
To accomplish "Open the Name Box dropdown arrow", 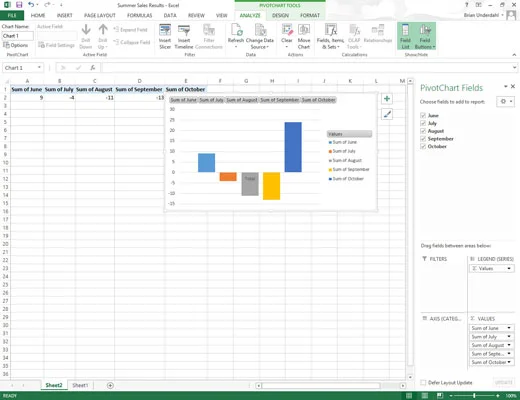I will click(x=39, y=68).
